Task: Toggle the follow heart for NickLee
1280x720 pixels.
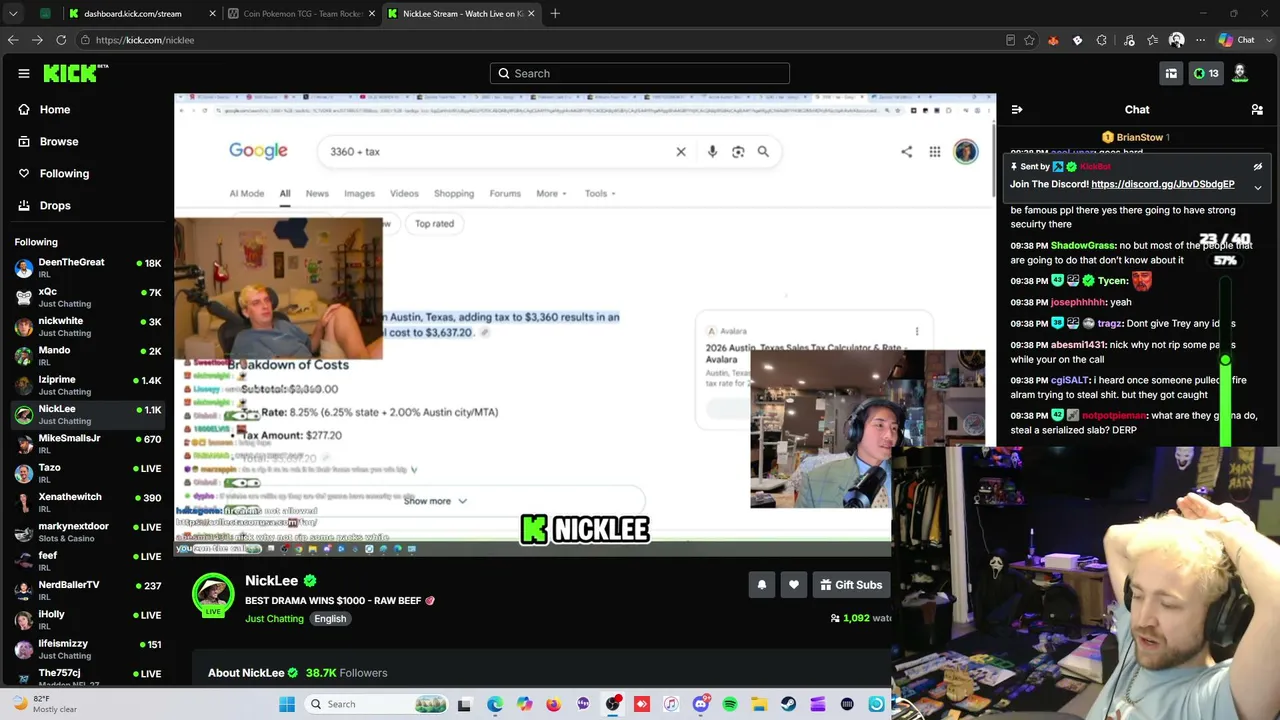Action: click(794, 585)
